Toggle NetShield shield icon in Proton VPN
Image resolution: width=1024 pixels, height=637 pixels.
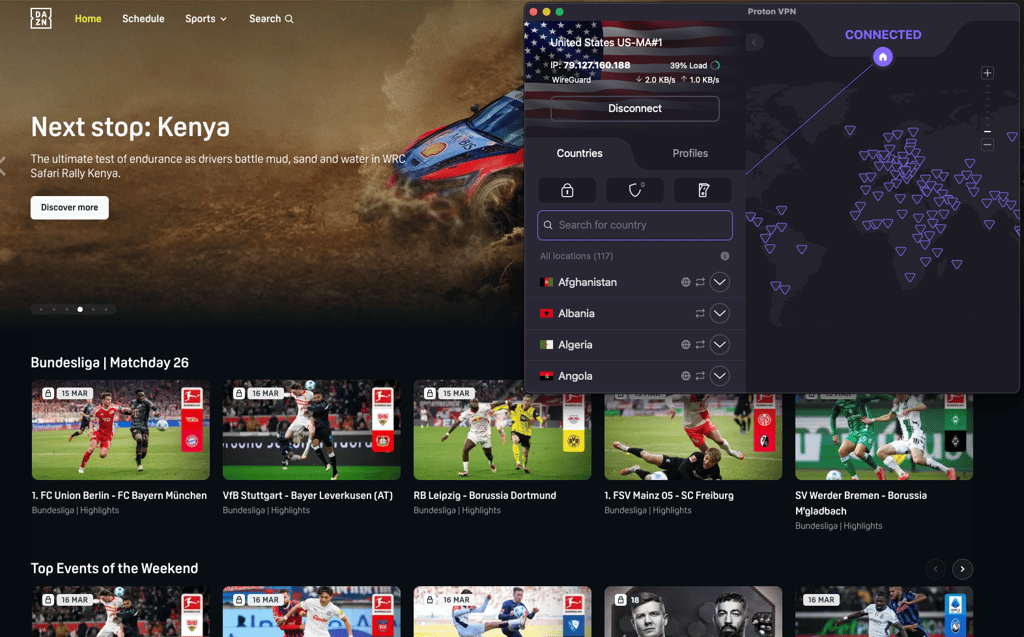(635, 190)
